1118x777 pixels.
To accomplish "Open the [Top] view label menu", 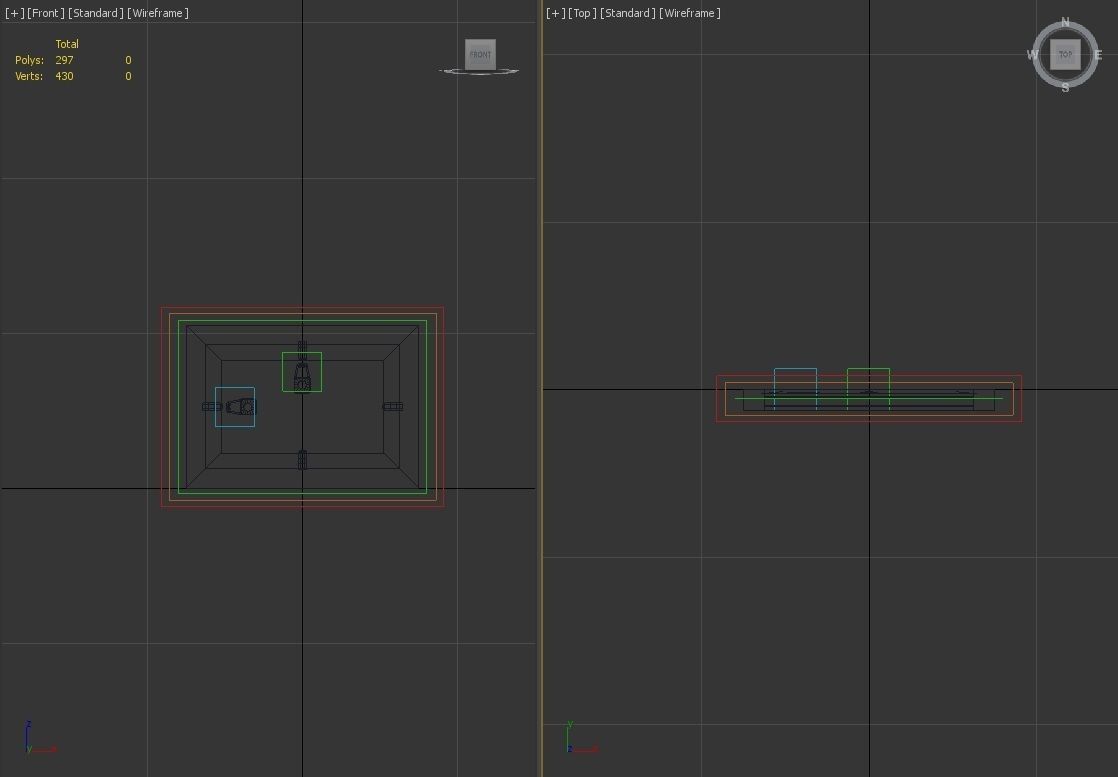I will point(582,13).
